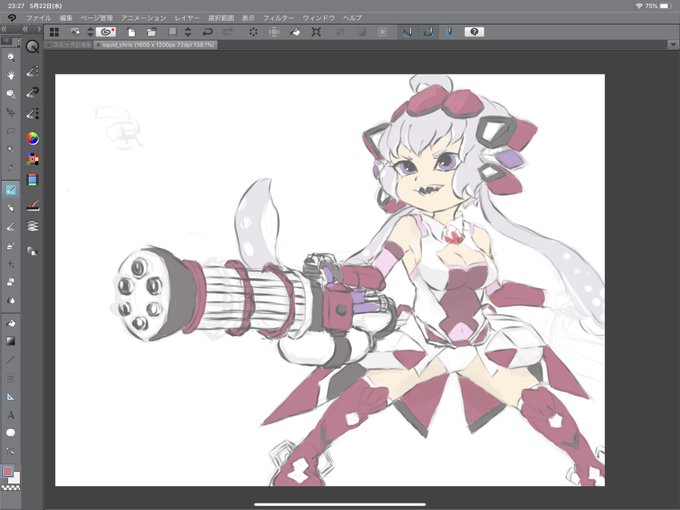680x510 pixels.
Task: Select the Ruler triangle tool
Action: point(11,397)
